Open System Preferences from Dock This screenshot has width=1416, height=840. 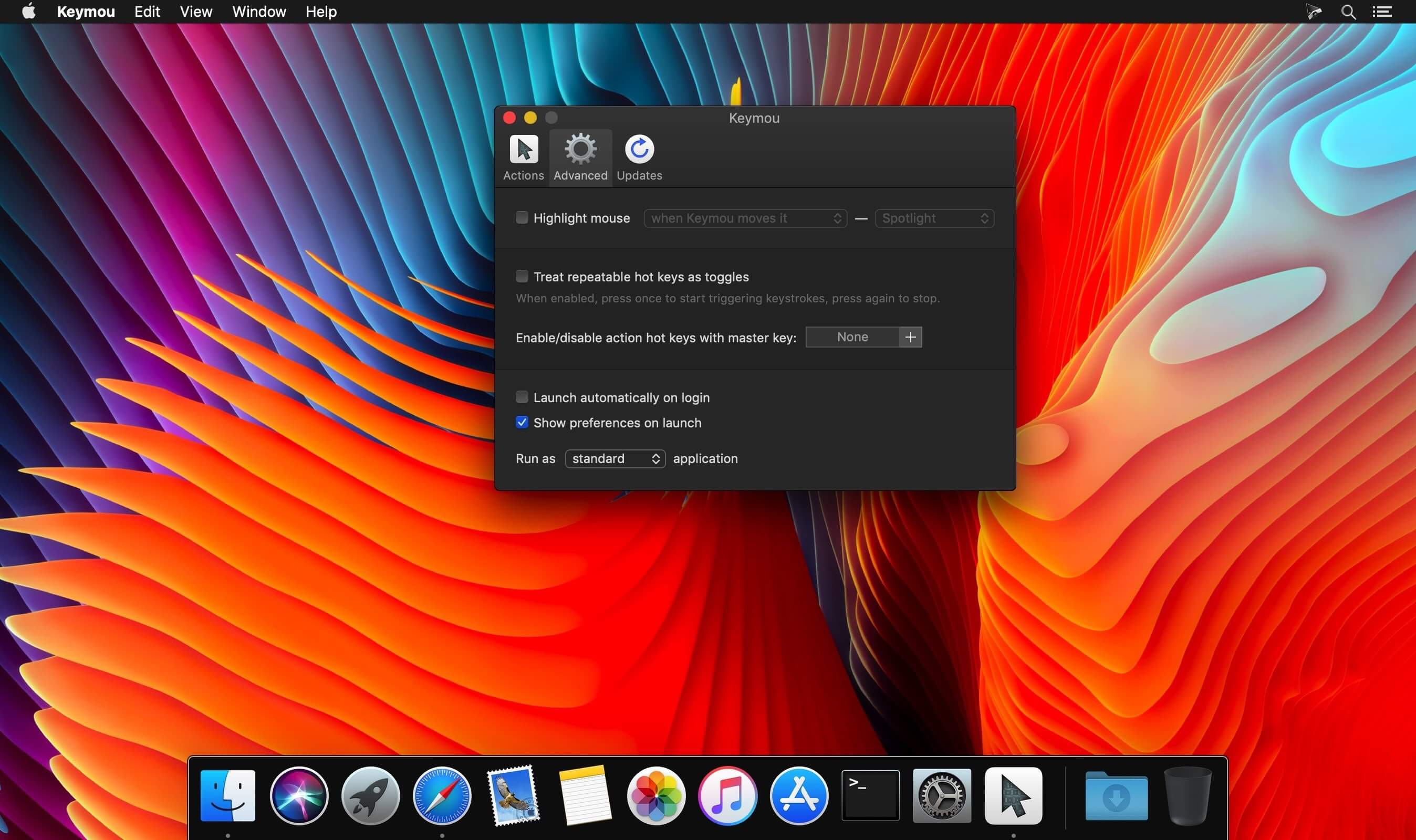(942, 795)
